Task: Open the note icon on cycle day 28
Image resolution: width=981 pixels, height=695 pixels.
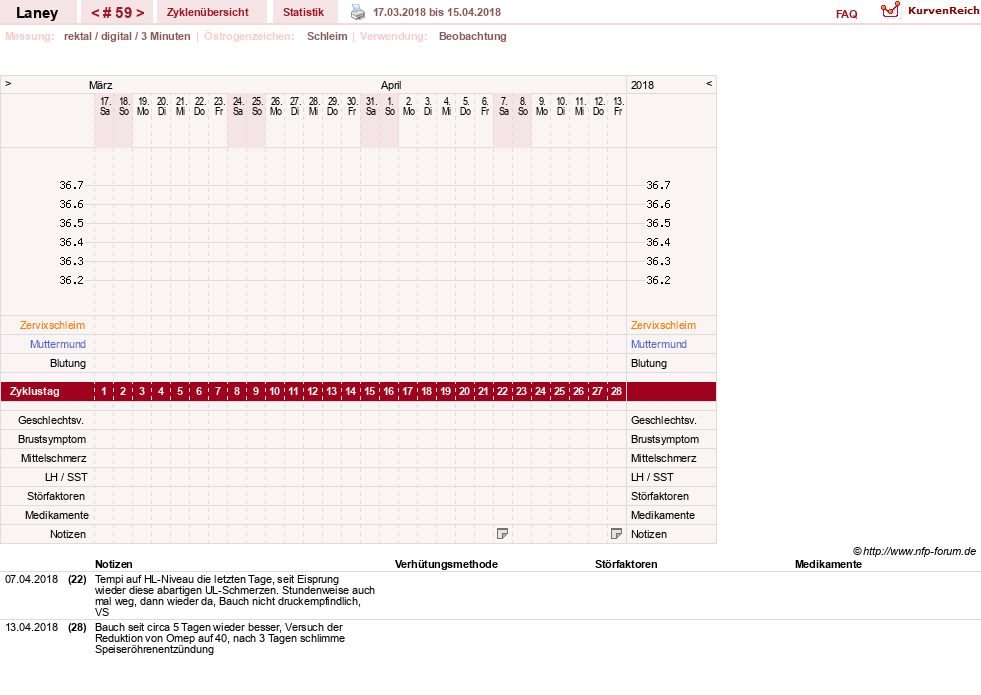Action: point(616,534)
